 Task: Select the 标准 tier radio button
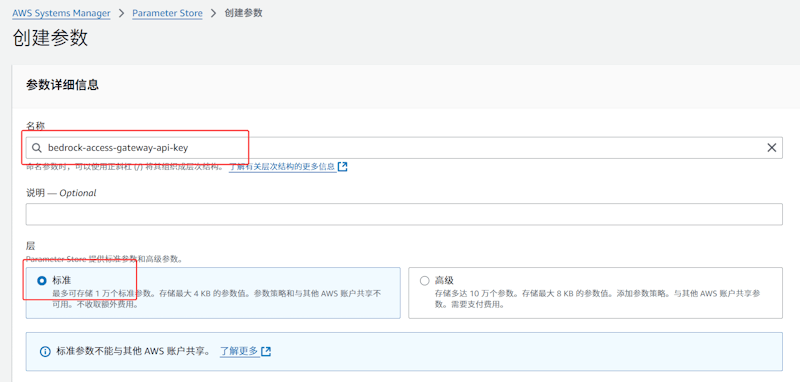coord(42,281)
